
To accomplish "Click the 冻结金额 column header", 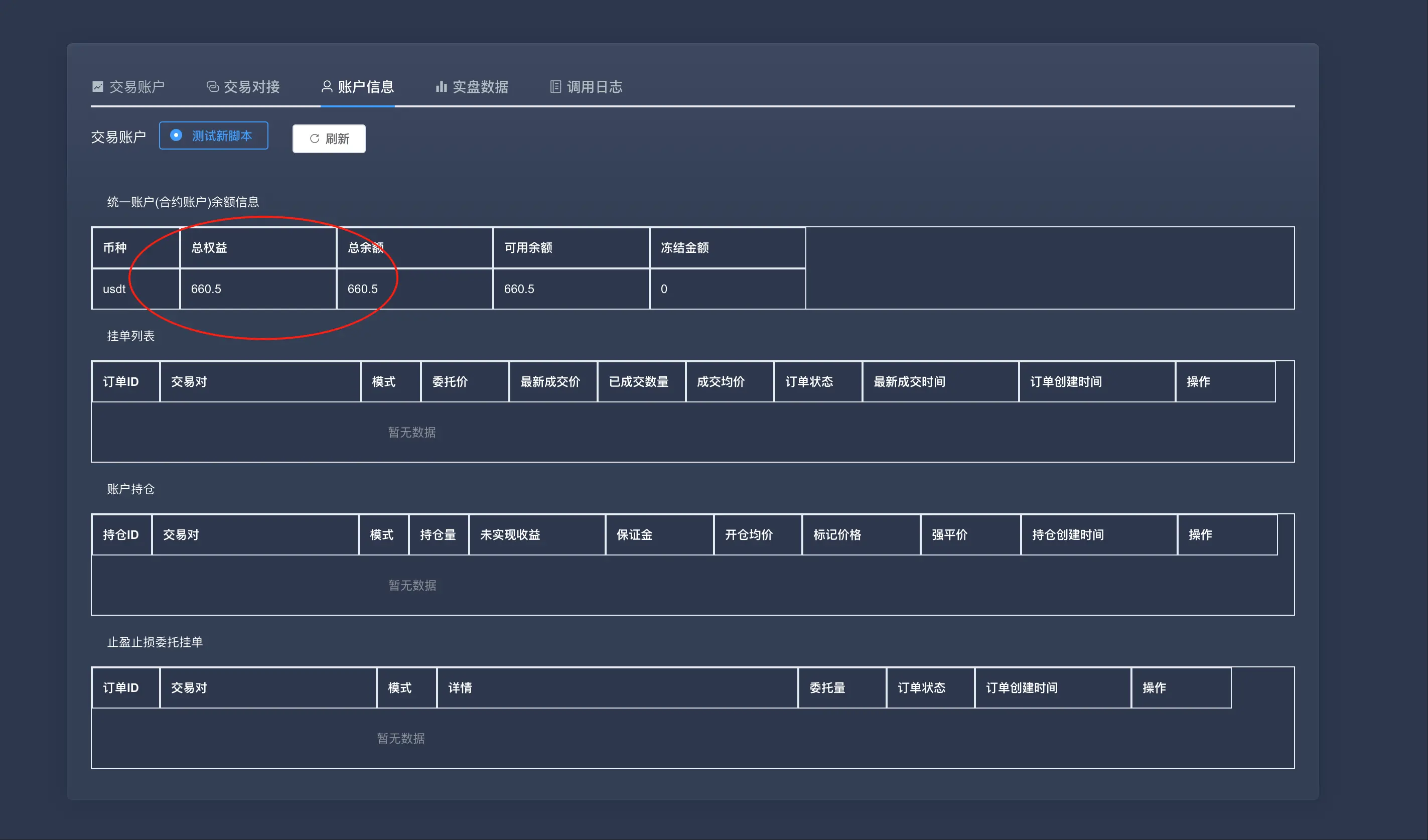I will pos(684,248).
